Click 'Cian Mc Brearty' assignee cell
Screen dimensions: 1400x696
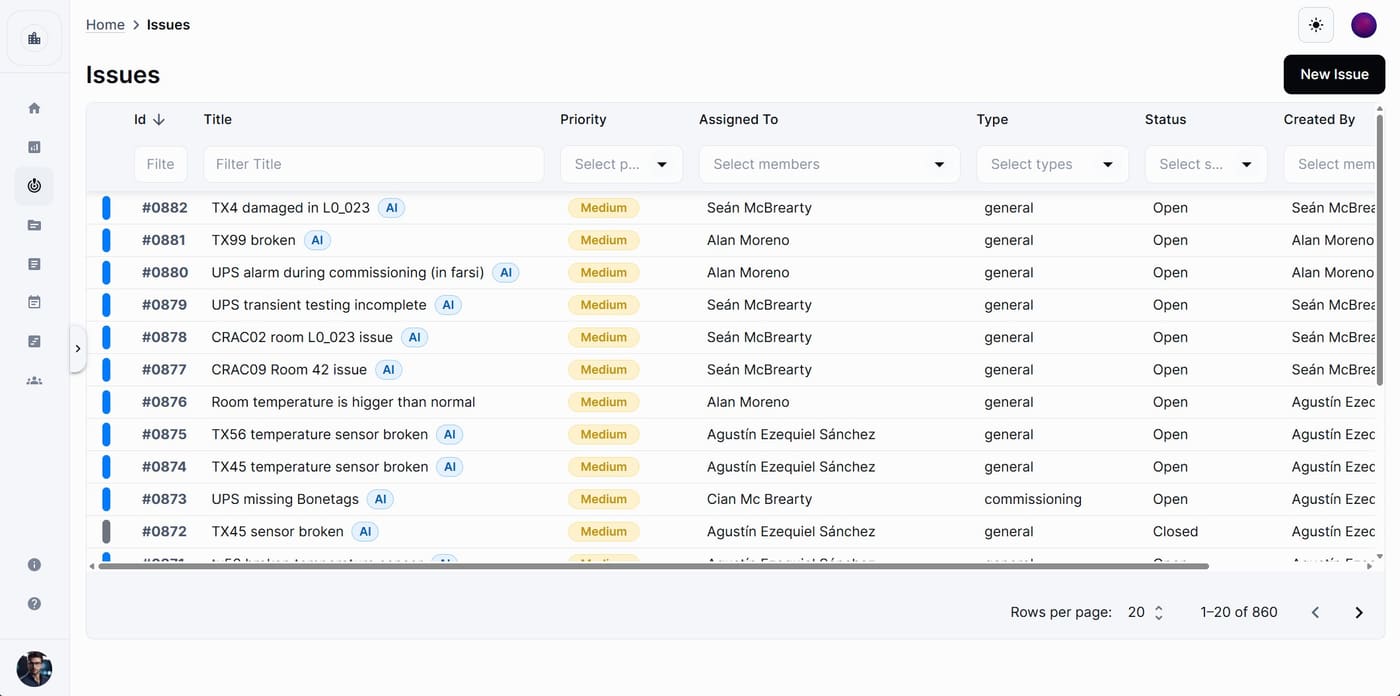759,499
